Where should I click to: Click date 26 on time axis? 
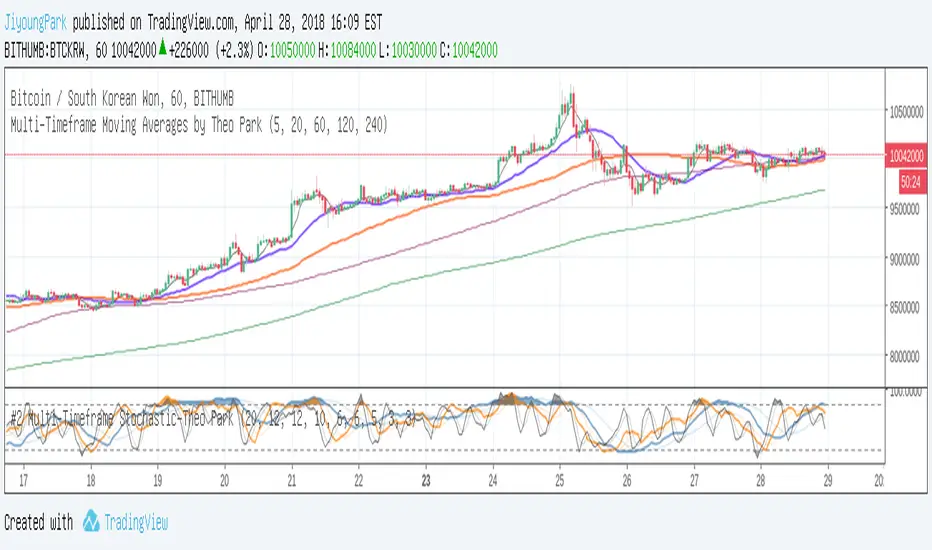(627, 480)
